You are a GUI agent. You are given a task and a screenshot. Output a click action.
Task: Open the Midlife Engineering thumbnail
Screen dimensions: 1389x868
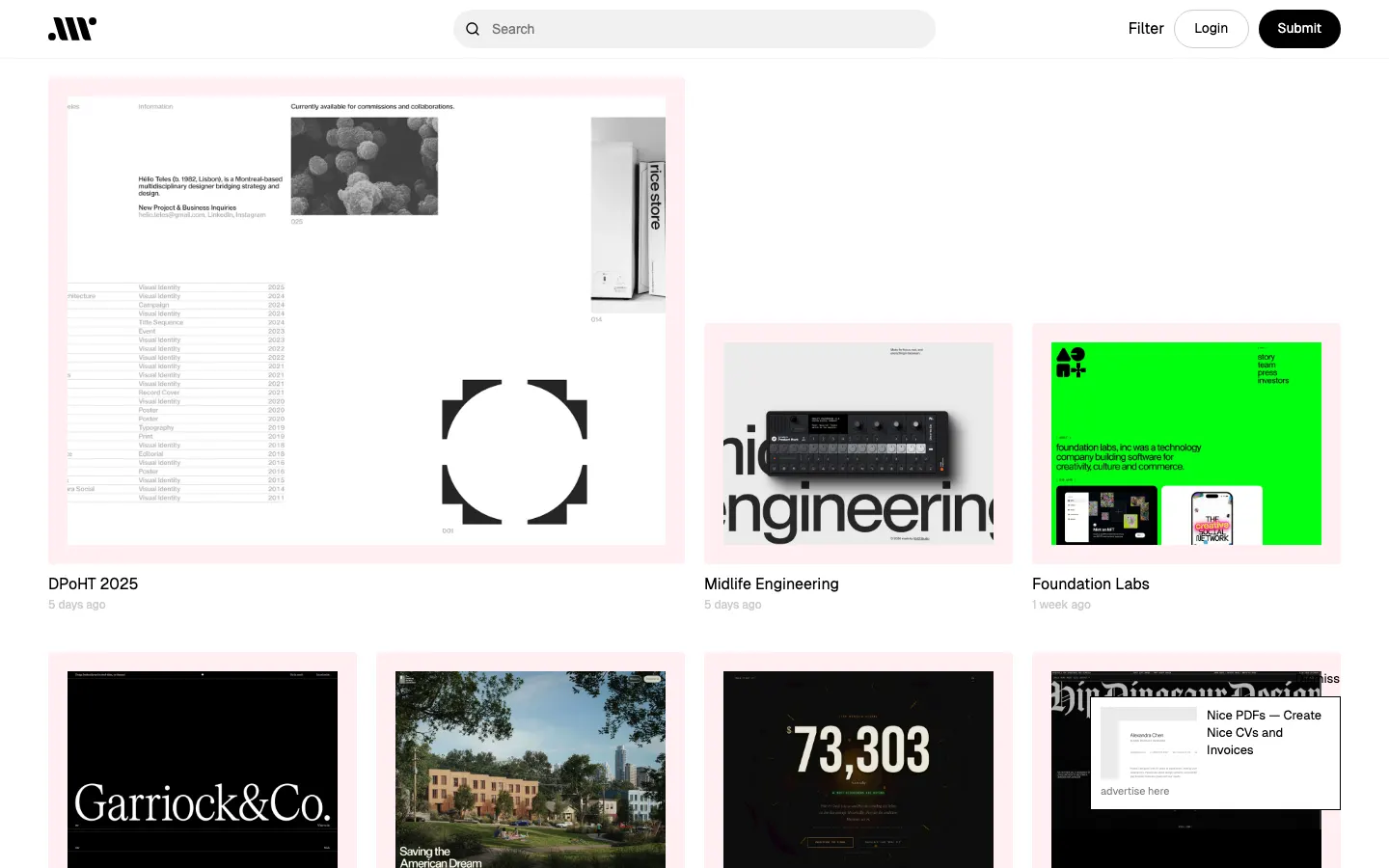858,444
